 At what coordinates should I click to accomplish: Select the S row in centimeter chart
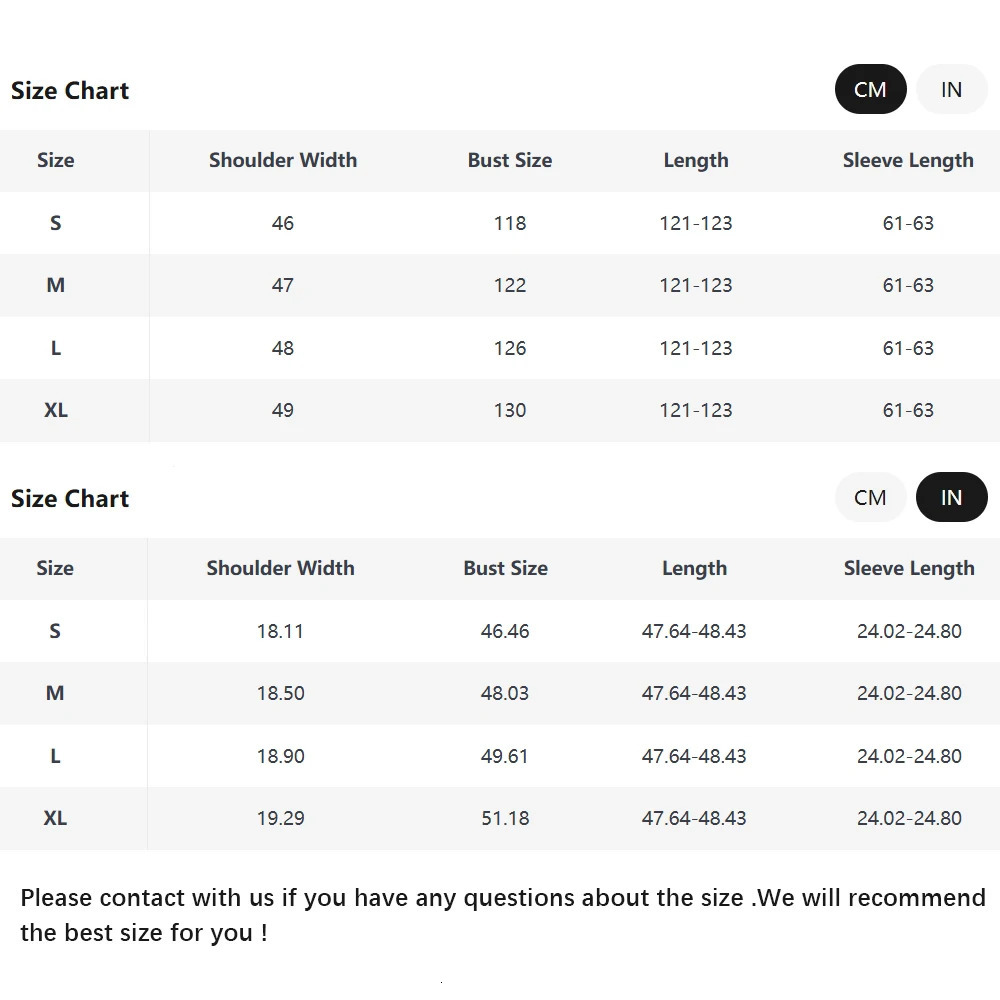56,223
